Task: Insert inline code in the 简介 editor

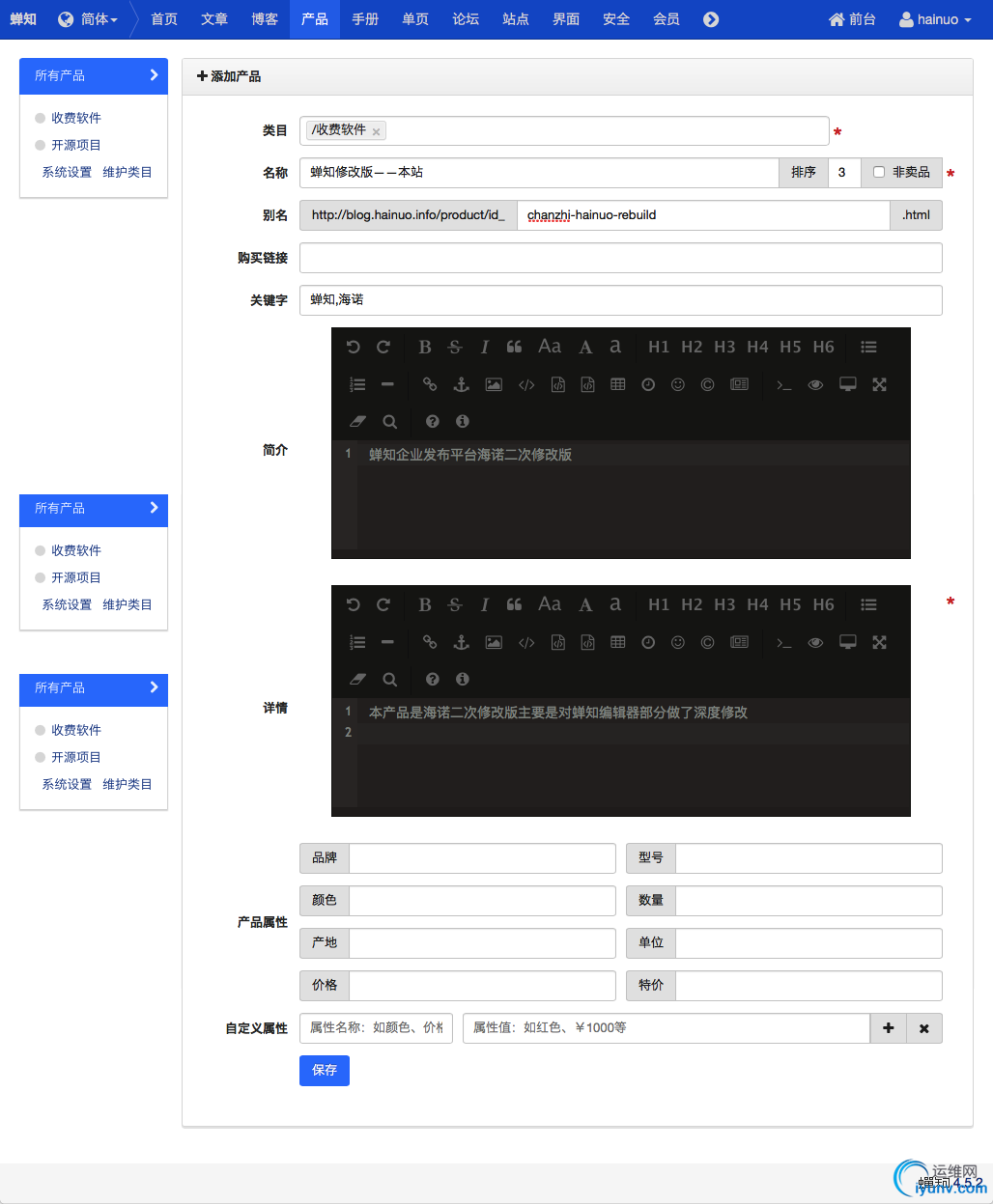Action: (x=526, y=384)
